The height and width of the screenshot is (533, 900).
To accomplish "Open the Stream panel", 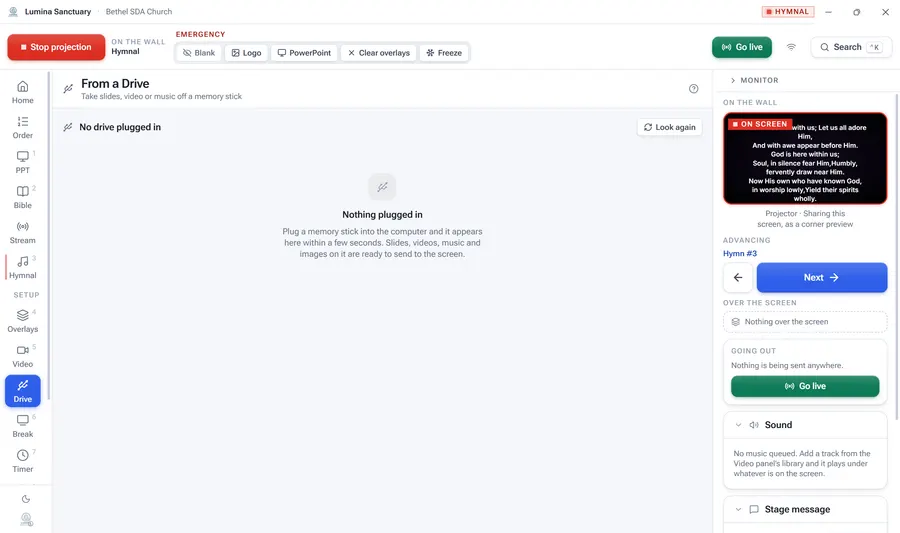I will point(22,232).
